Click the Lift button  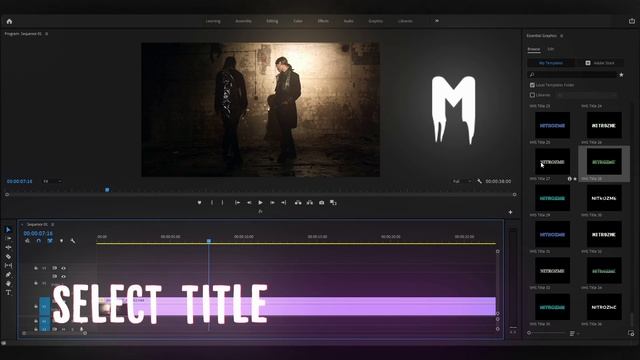click(298, 202)
